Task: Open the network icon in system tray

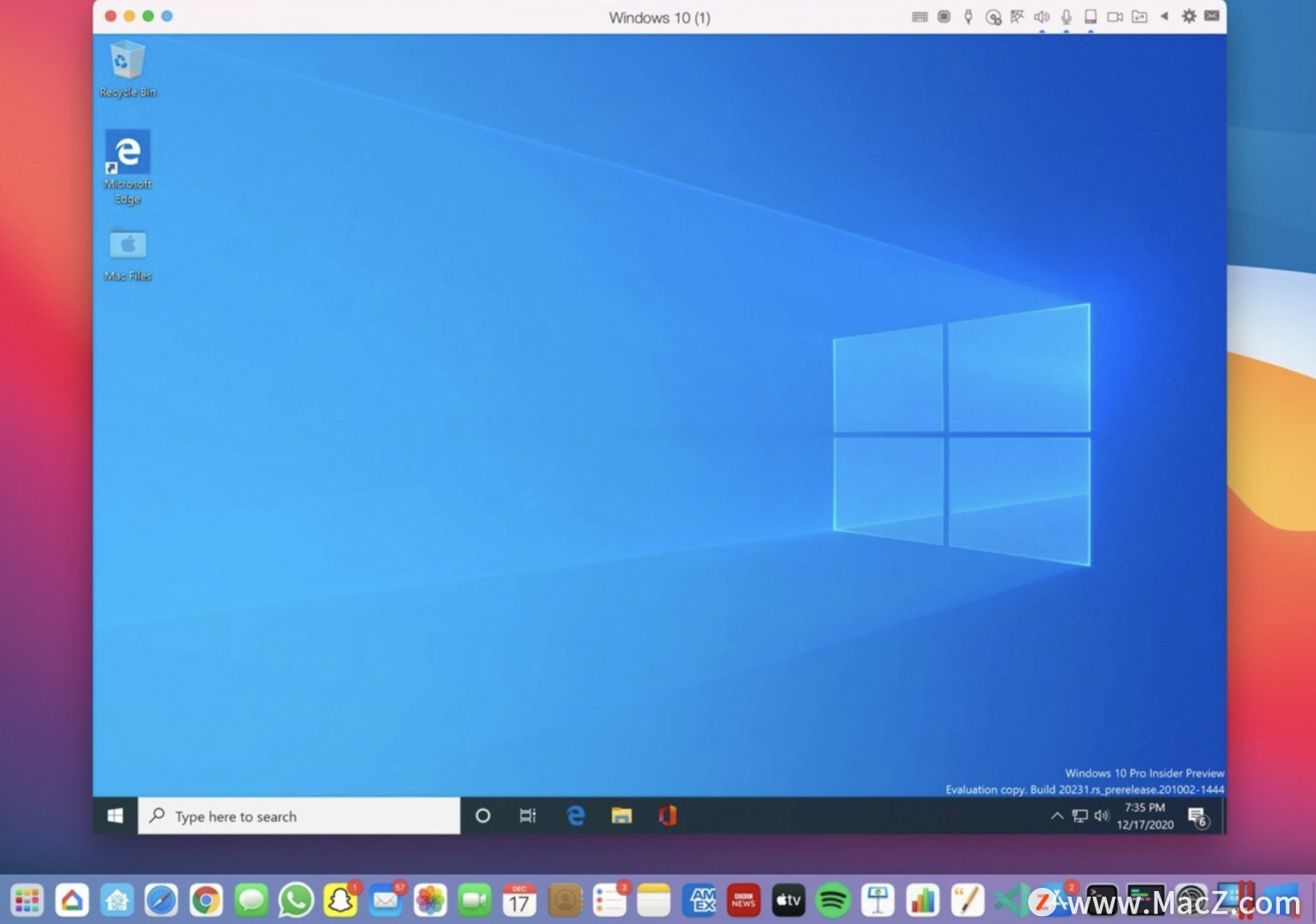Action: pyautogui.click(x=1080, y=815)
